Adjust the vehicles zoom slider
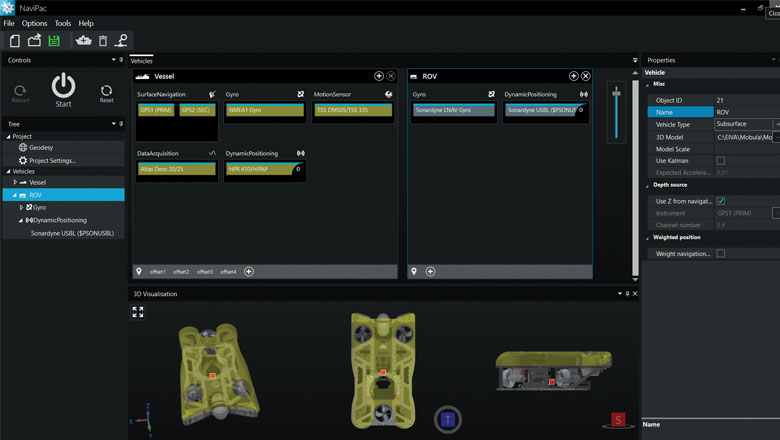This screenshot has width=780, height=440. 616,93
